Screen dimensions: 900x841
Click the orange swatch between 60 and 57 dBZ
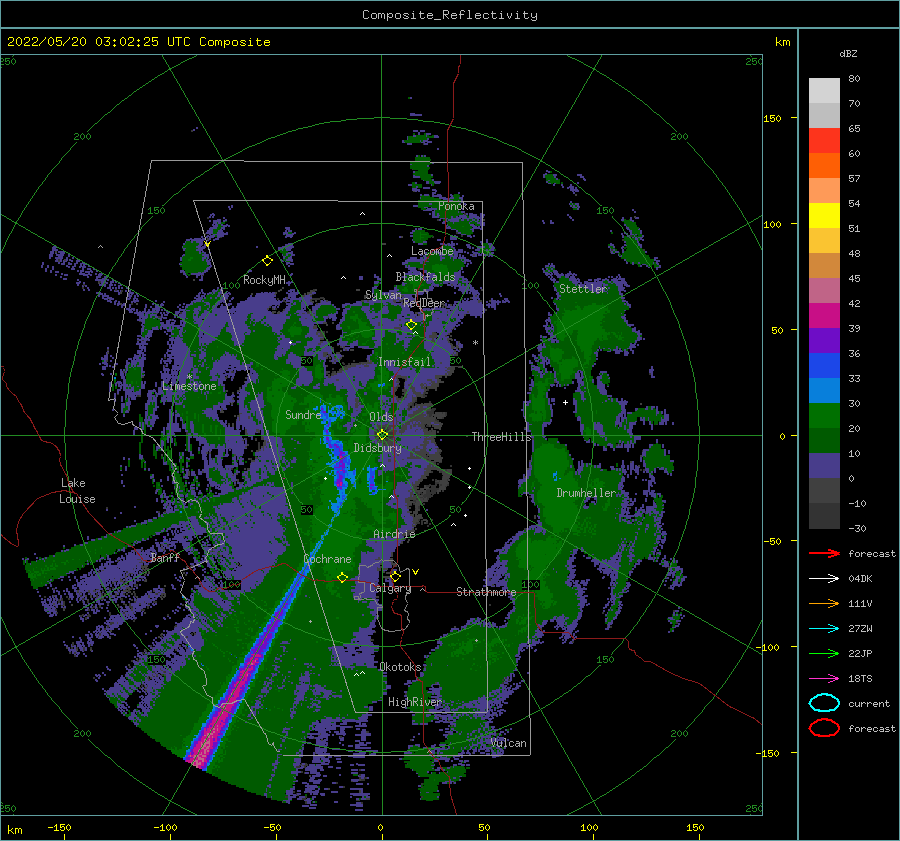tap(824, 166)
